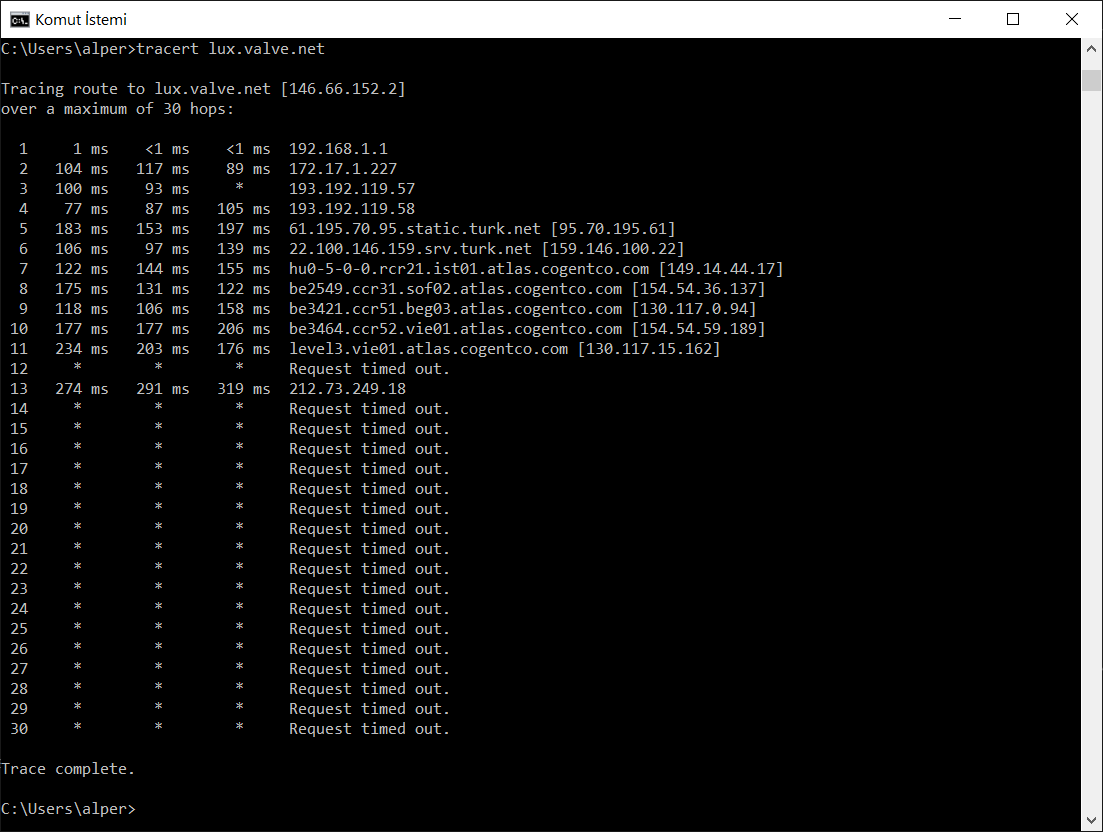Click IP [149.14.44.17] on hop 7
Viewport: 1103px width, 832px height.
pos(721,269)
